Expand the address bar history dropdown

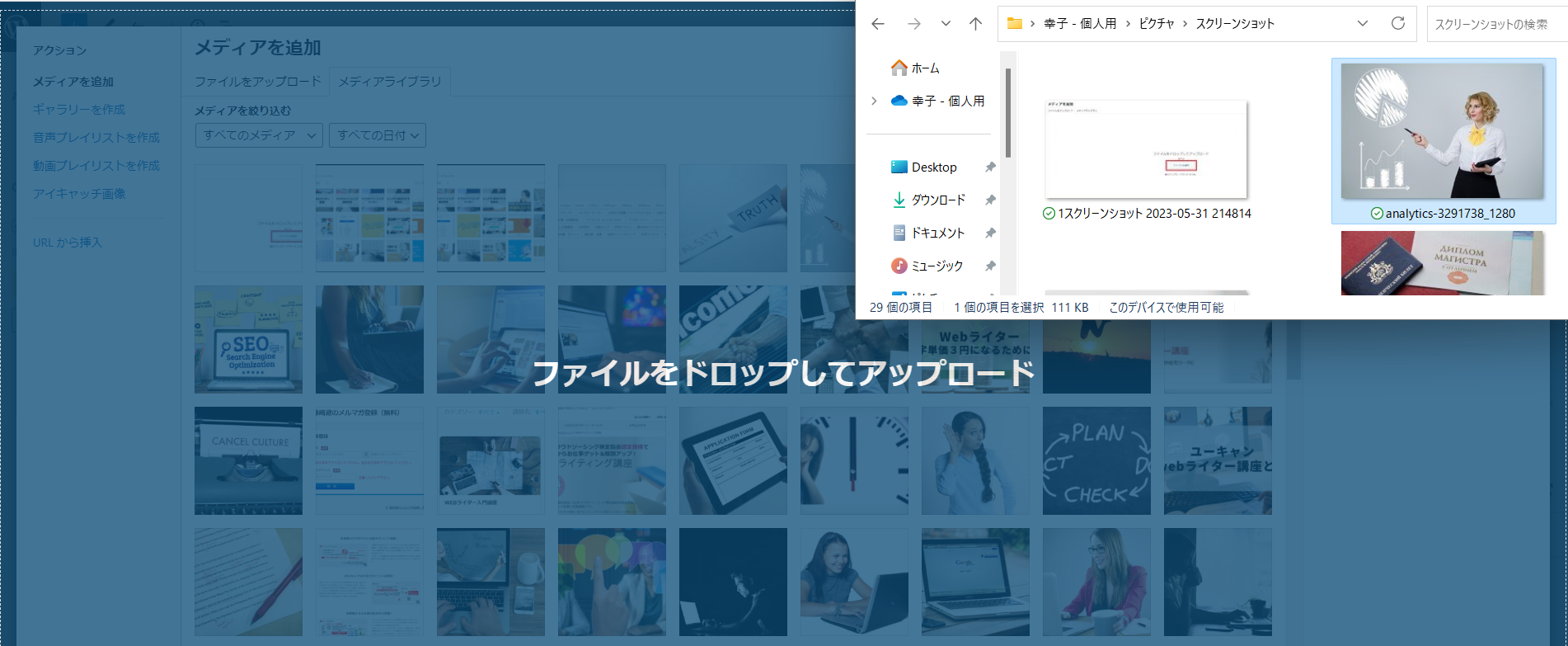tap(1363, 23)
